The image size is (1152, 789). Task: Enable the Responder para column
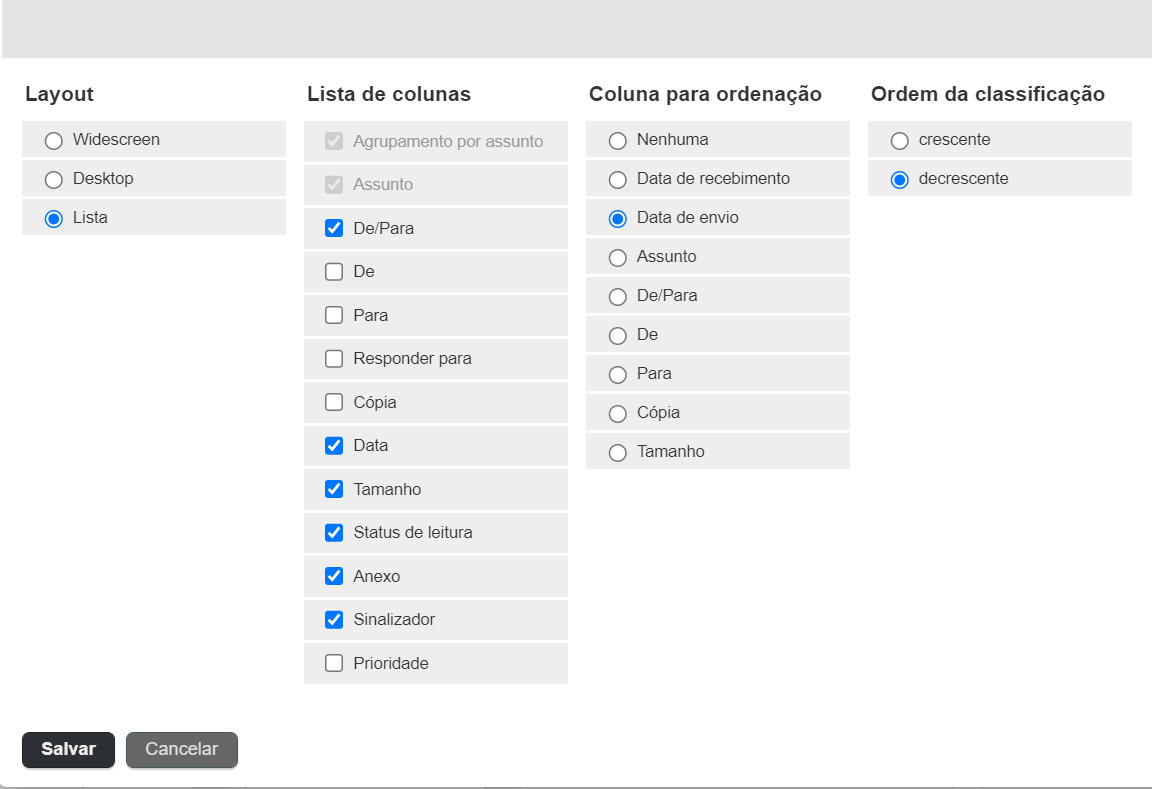coord(334,359)
